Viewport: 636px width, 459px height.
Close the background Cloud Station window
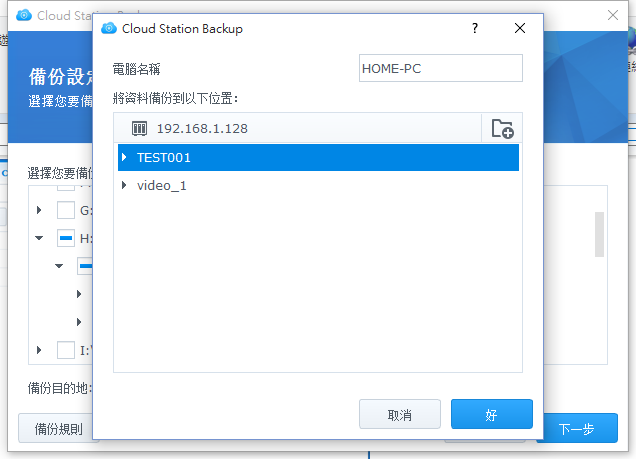[612, 15]
